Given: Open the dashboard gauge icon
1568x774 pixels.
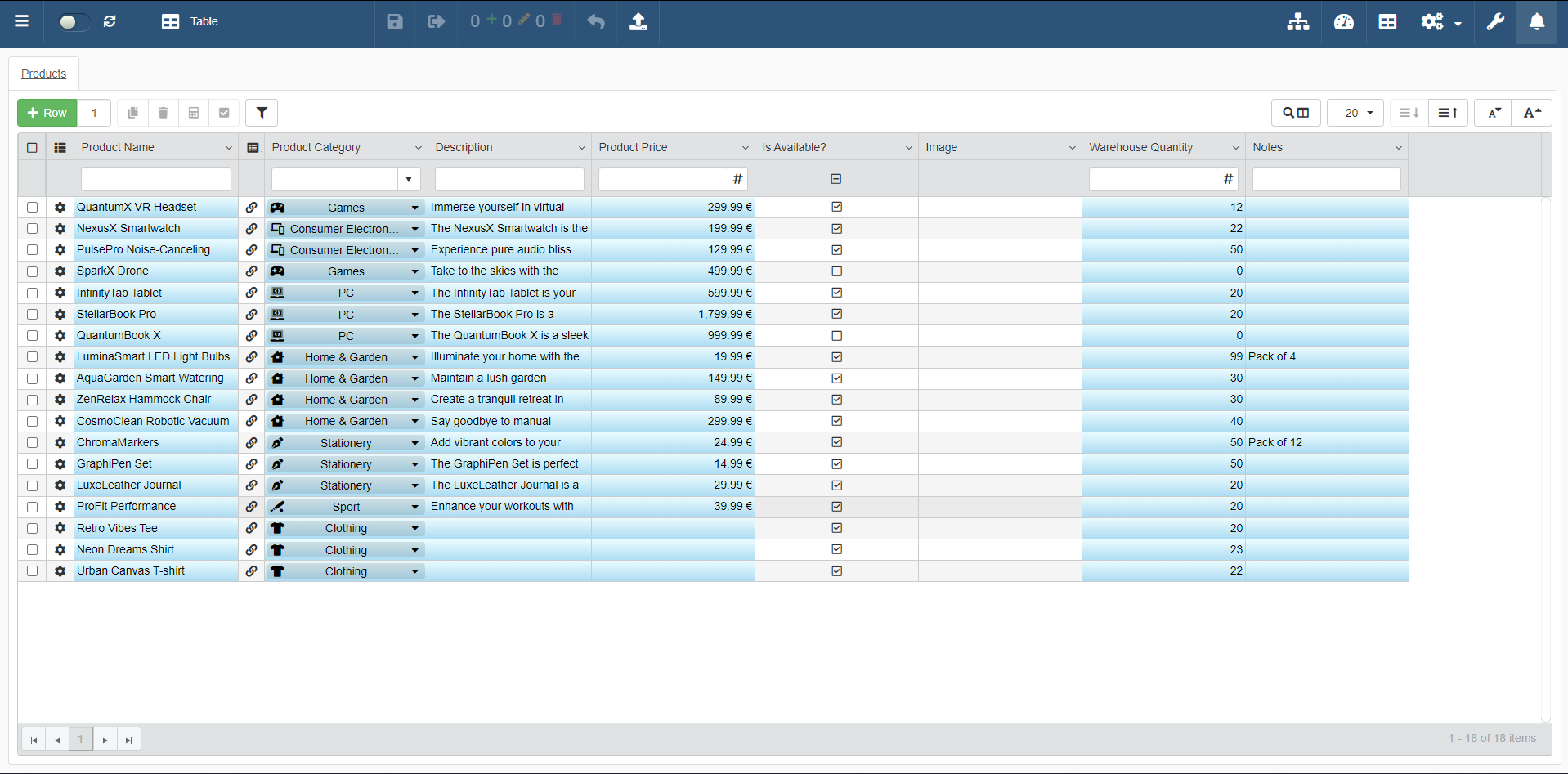Looking at the screenshot, I should [x=1344, y=22].
